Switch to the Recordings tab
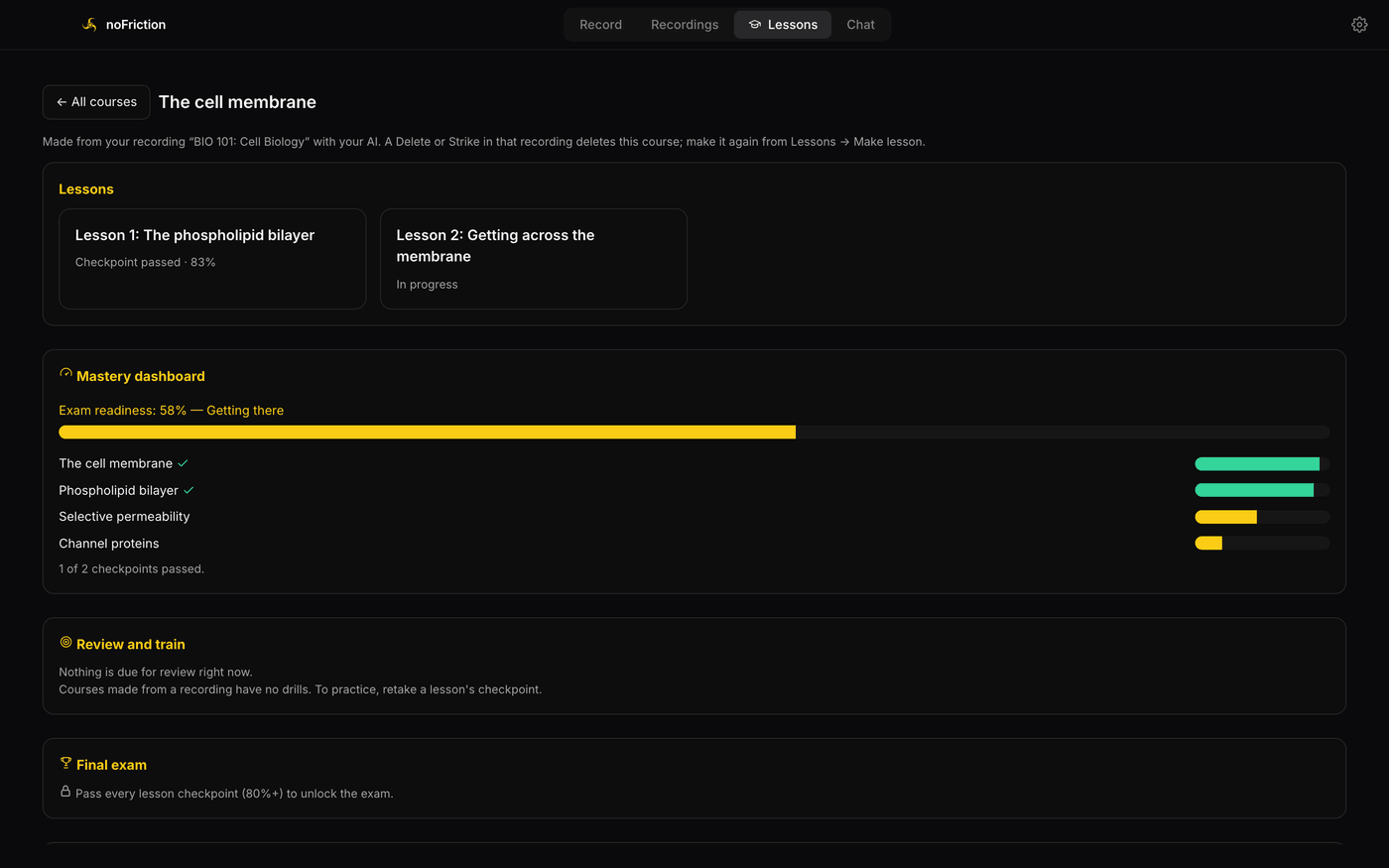Image resolution: width=1389 pixels, height=868 pixels. click(685, 25)
